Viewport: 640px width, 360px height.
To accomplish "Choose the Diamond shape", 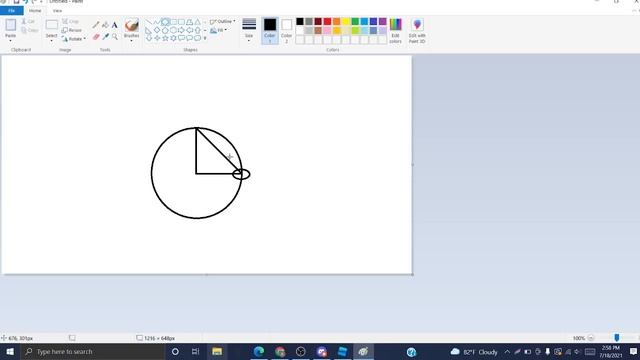I will pyautogui.click(x=157, y=30).
